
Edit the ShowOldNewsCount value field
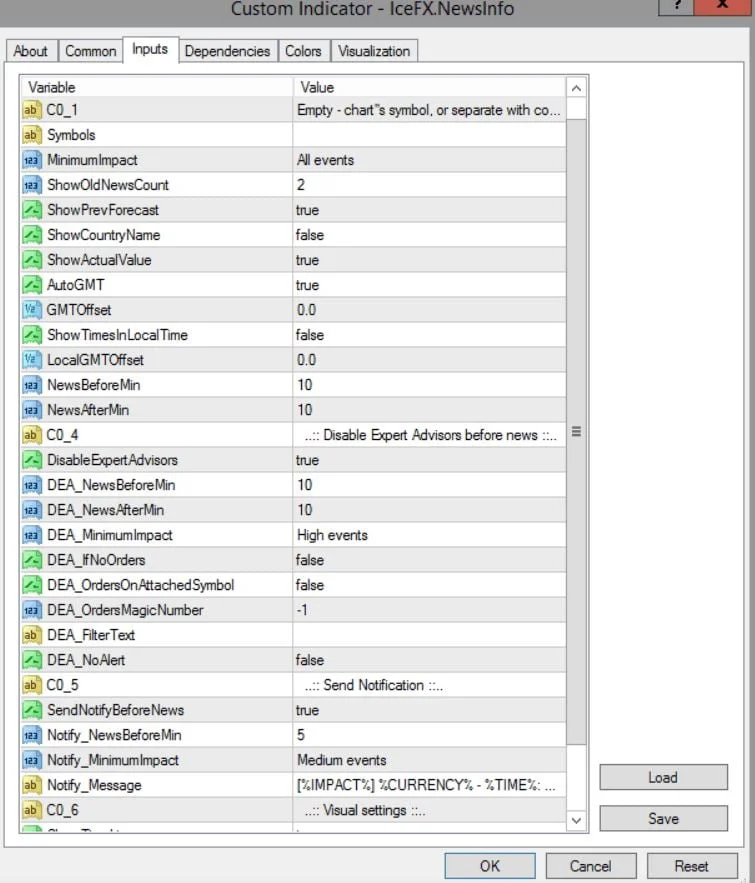tap(428, 185)
